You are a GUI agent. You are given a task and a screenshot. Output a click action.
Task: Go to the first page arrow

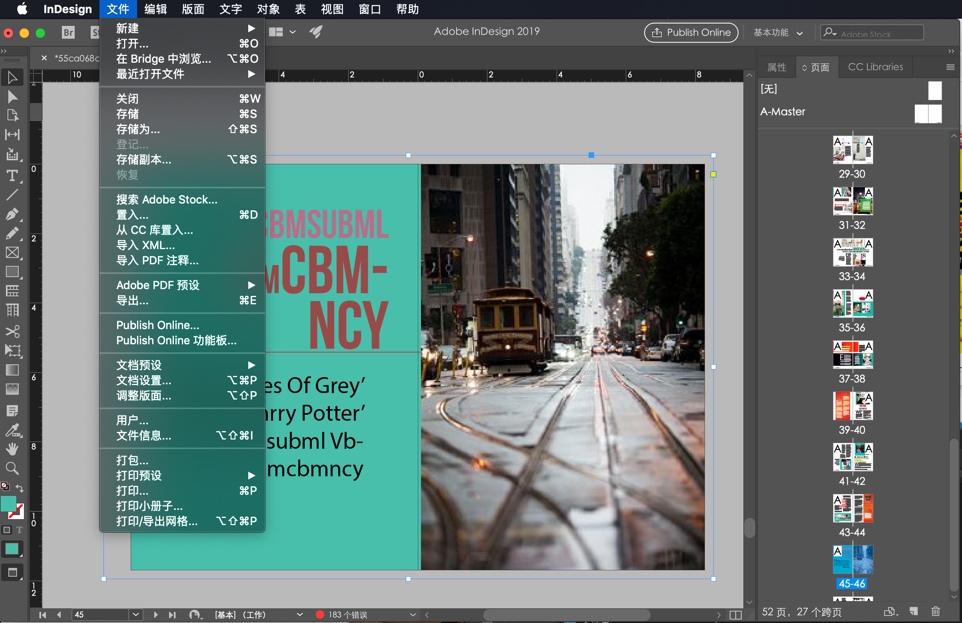pyautogui.click(x=42, y=614)
